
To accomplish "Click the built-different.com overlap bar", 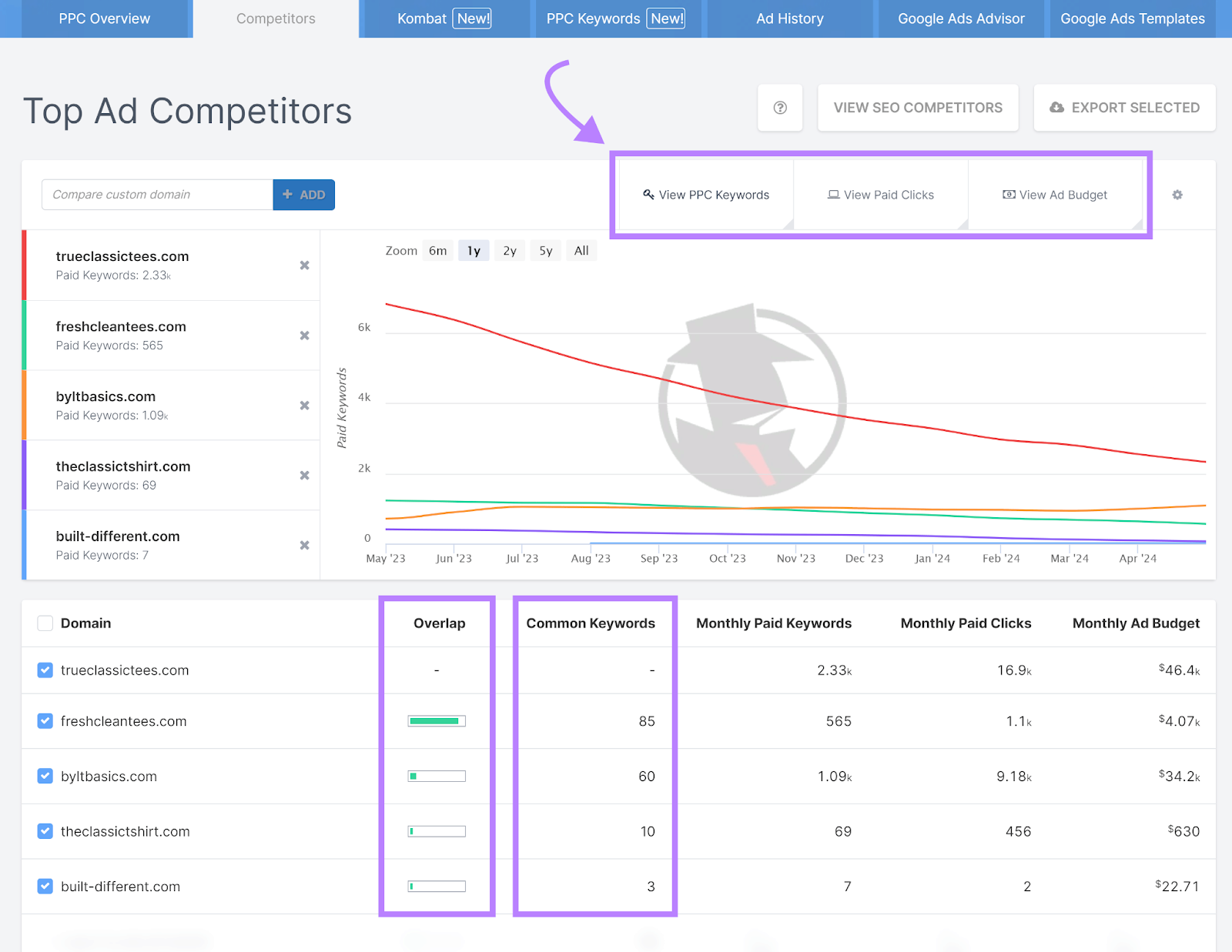I will (437, 887).
